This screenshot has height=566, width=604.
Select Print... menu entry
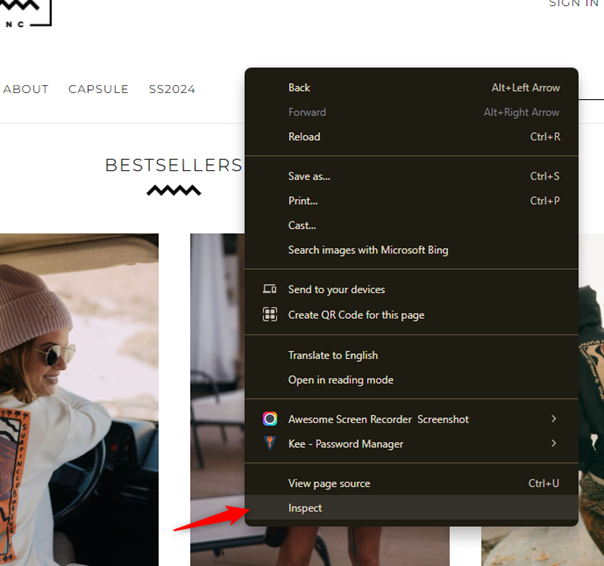303,201
